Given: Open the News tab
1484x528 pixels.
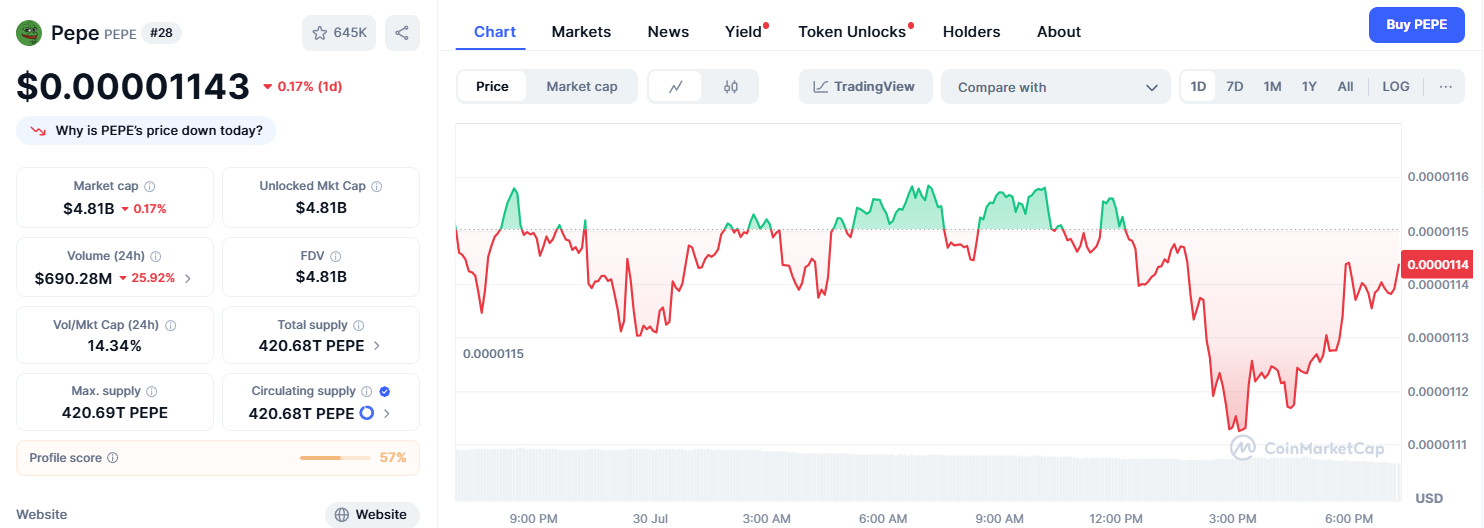Looking at the screenshot, I should 668,32.
